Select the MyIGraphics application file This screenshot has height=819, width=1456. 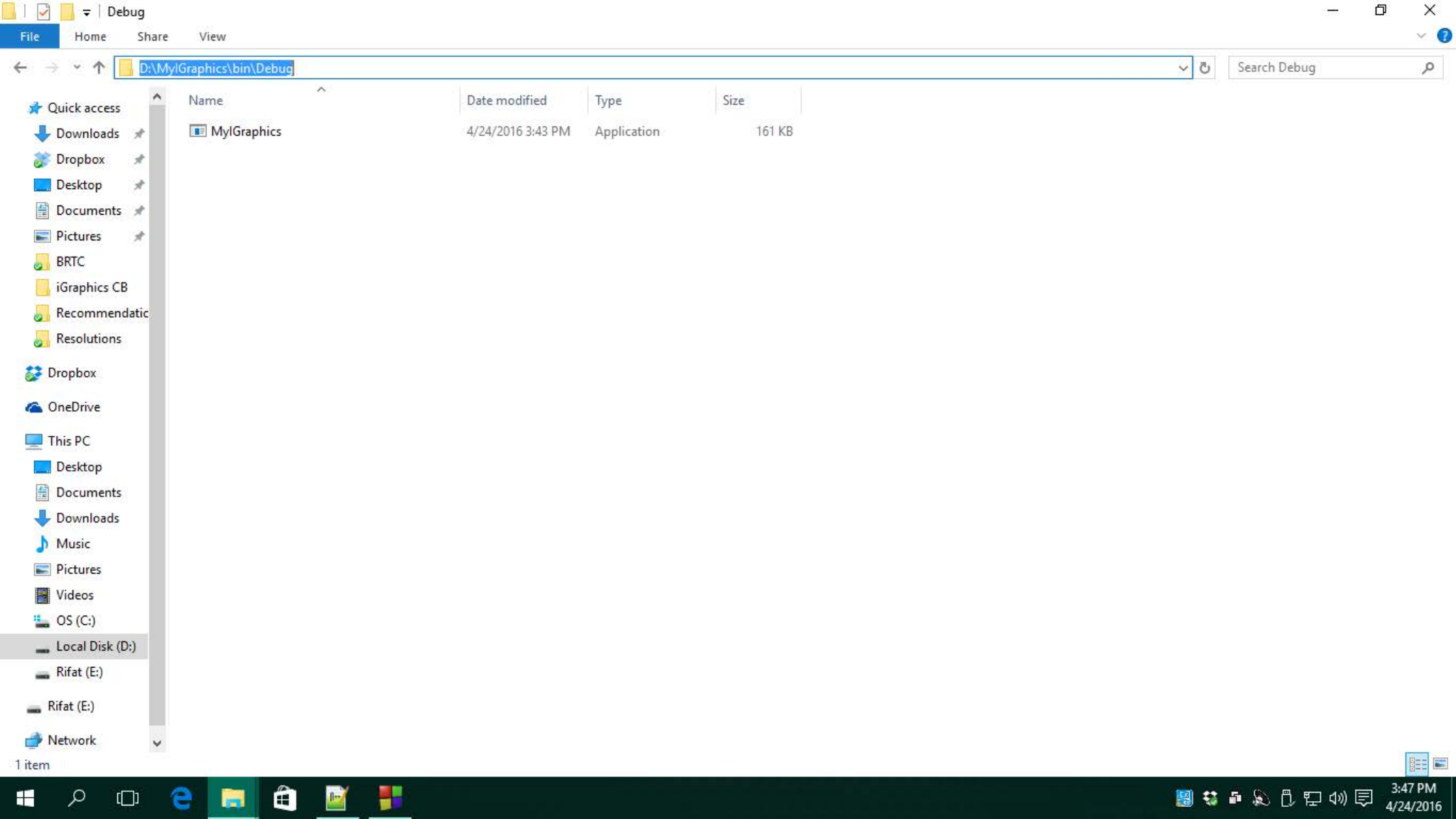[x=245, y=131]
